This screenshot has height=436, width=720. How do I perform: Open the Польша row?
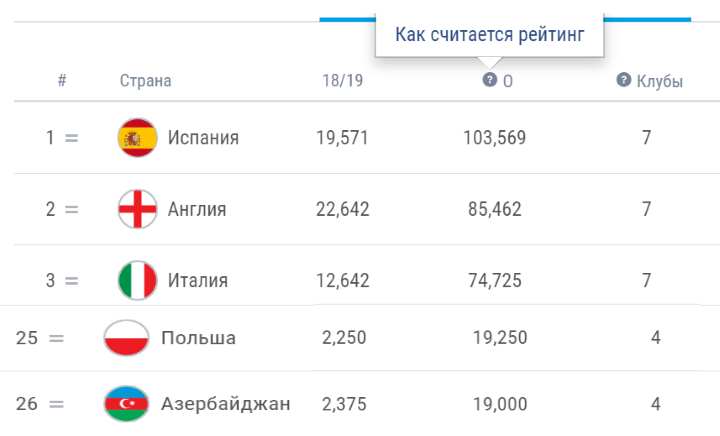pos(360,338)
